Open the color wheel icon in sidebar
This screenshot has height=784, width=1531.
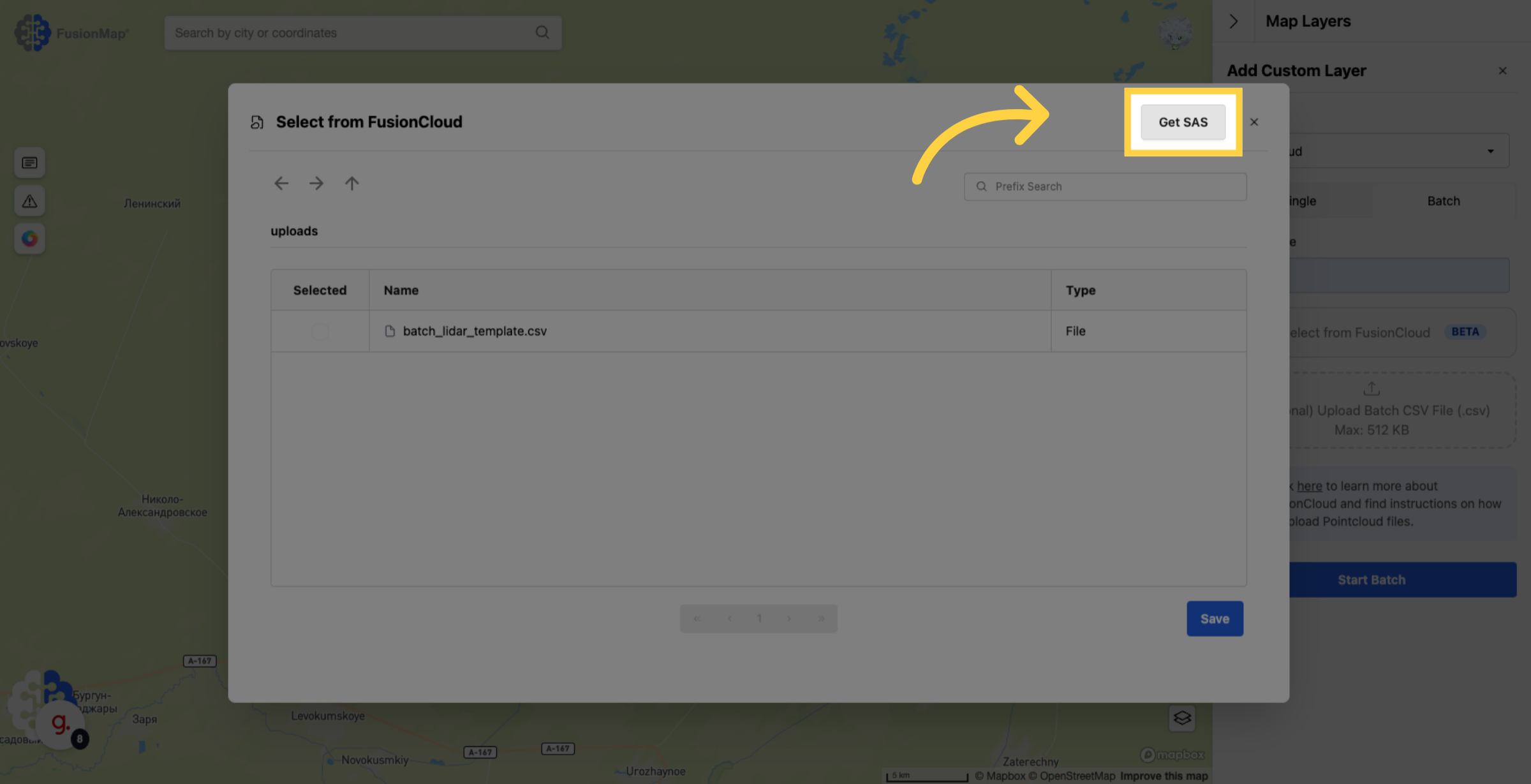(29, 239)
